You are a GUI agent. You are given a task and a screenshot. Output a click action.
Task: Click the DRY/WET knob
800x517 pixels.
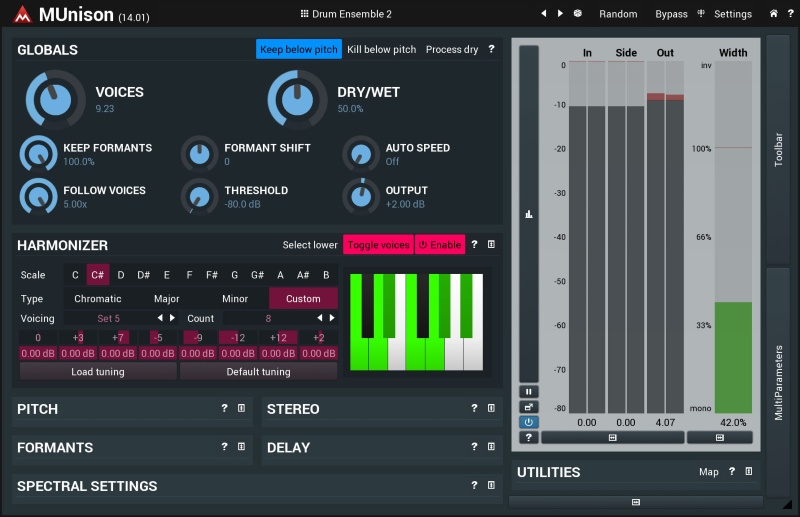(x=297, y=100)
